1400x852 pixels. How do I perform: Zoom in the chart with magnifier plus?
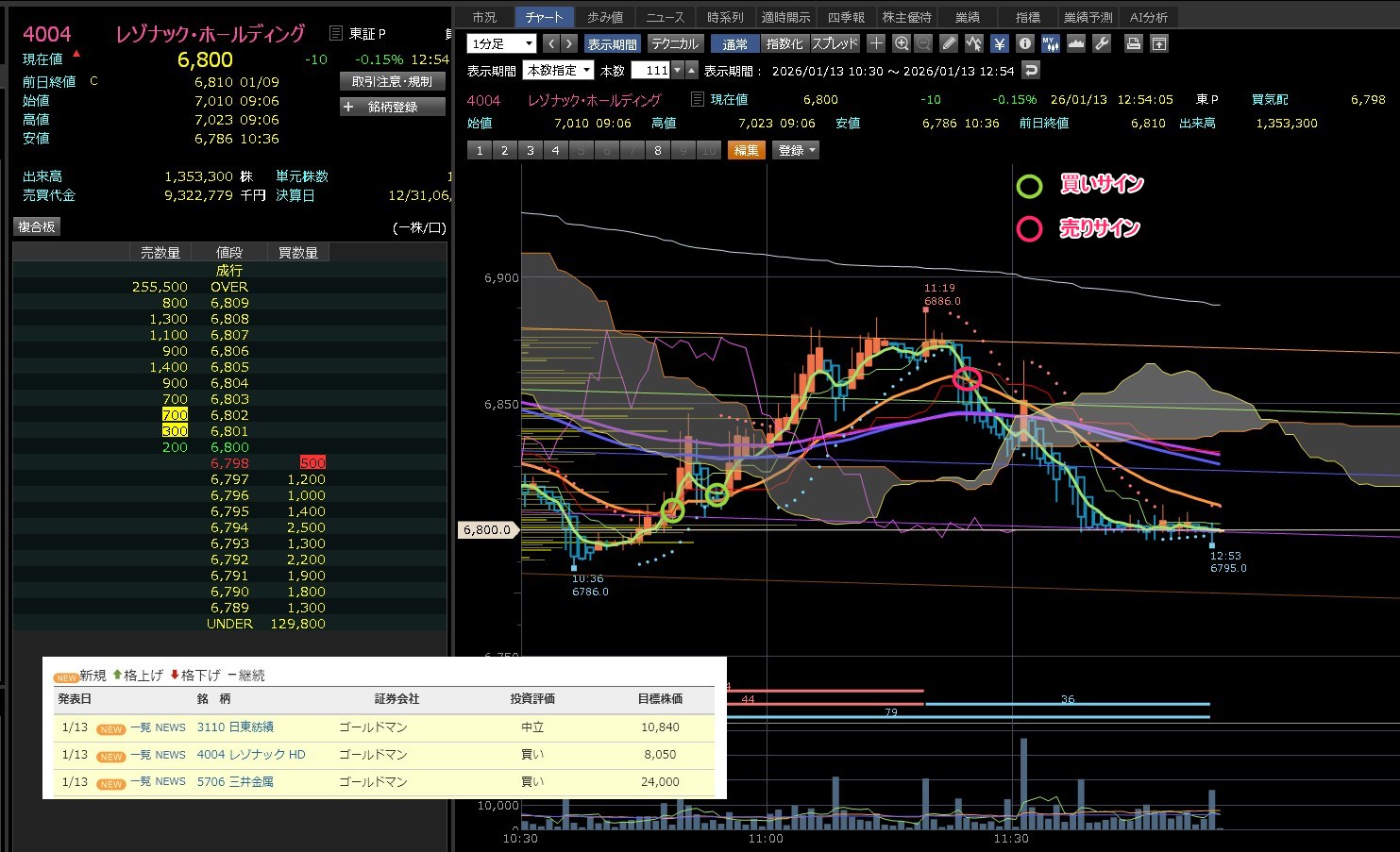click(x=902, y=43)
